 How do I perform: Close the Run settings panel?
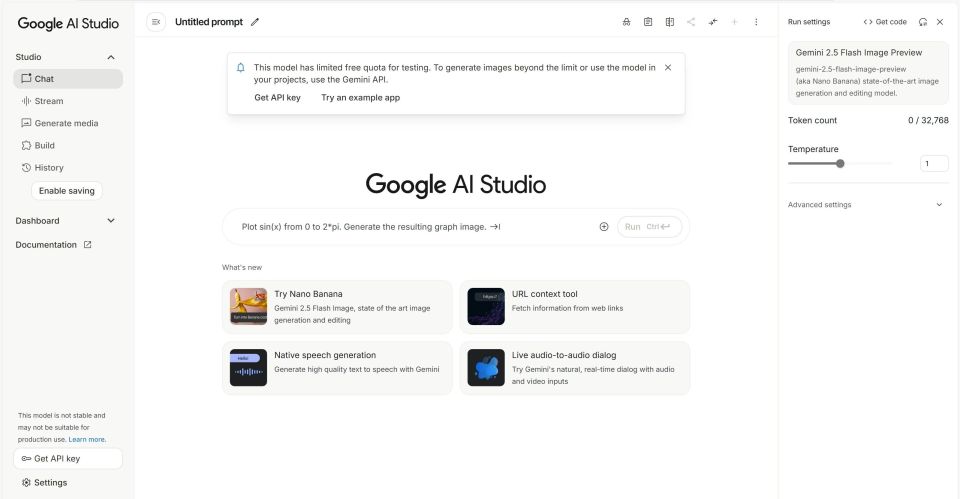coord(940,22)
